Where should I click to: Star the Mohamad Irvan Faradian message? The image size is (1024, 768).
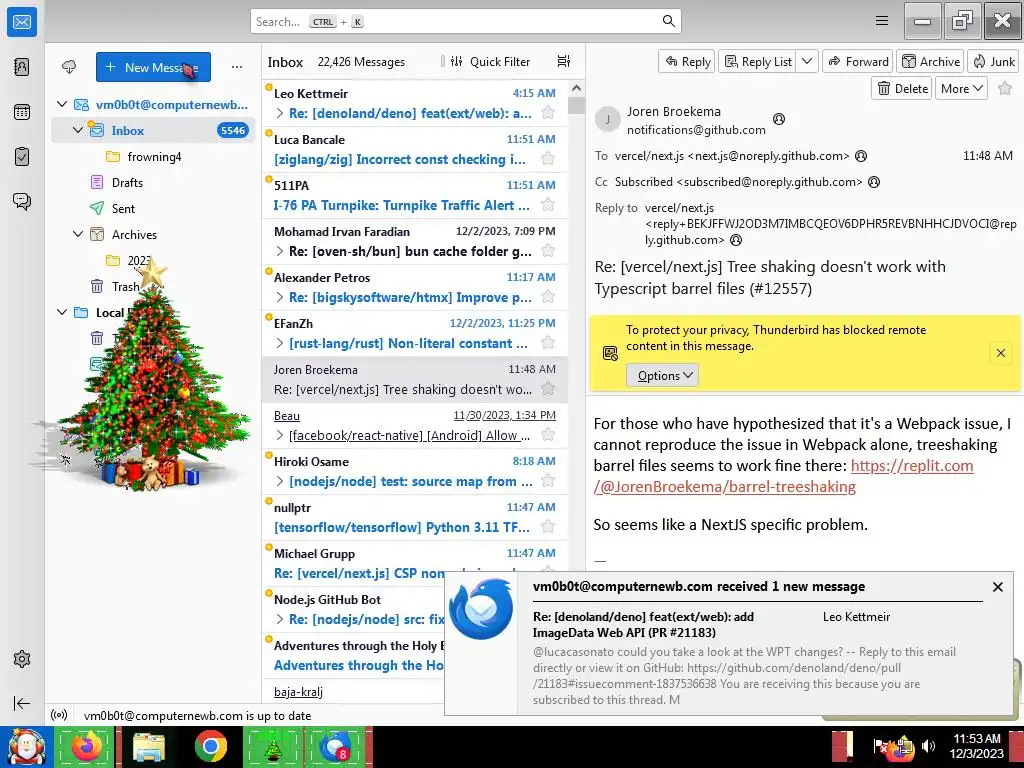548,251
